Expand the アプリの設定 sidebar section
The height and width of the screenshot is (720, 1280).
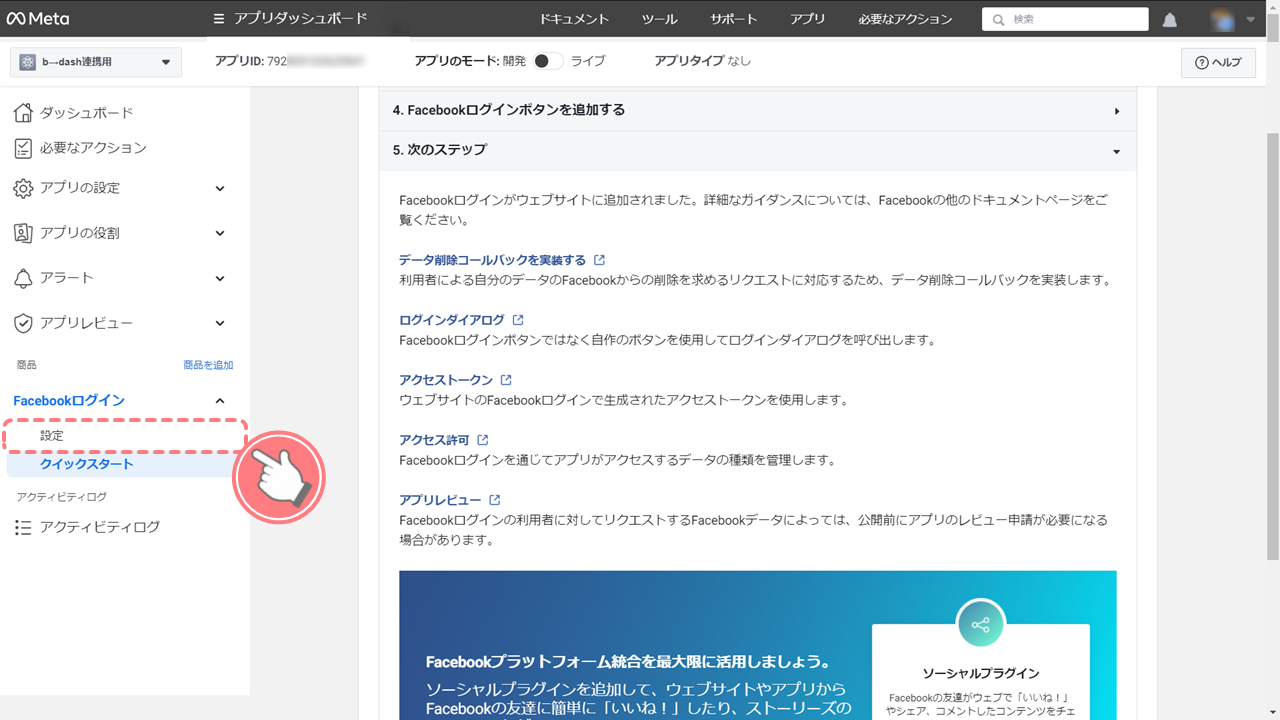point(220,188)
